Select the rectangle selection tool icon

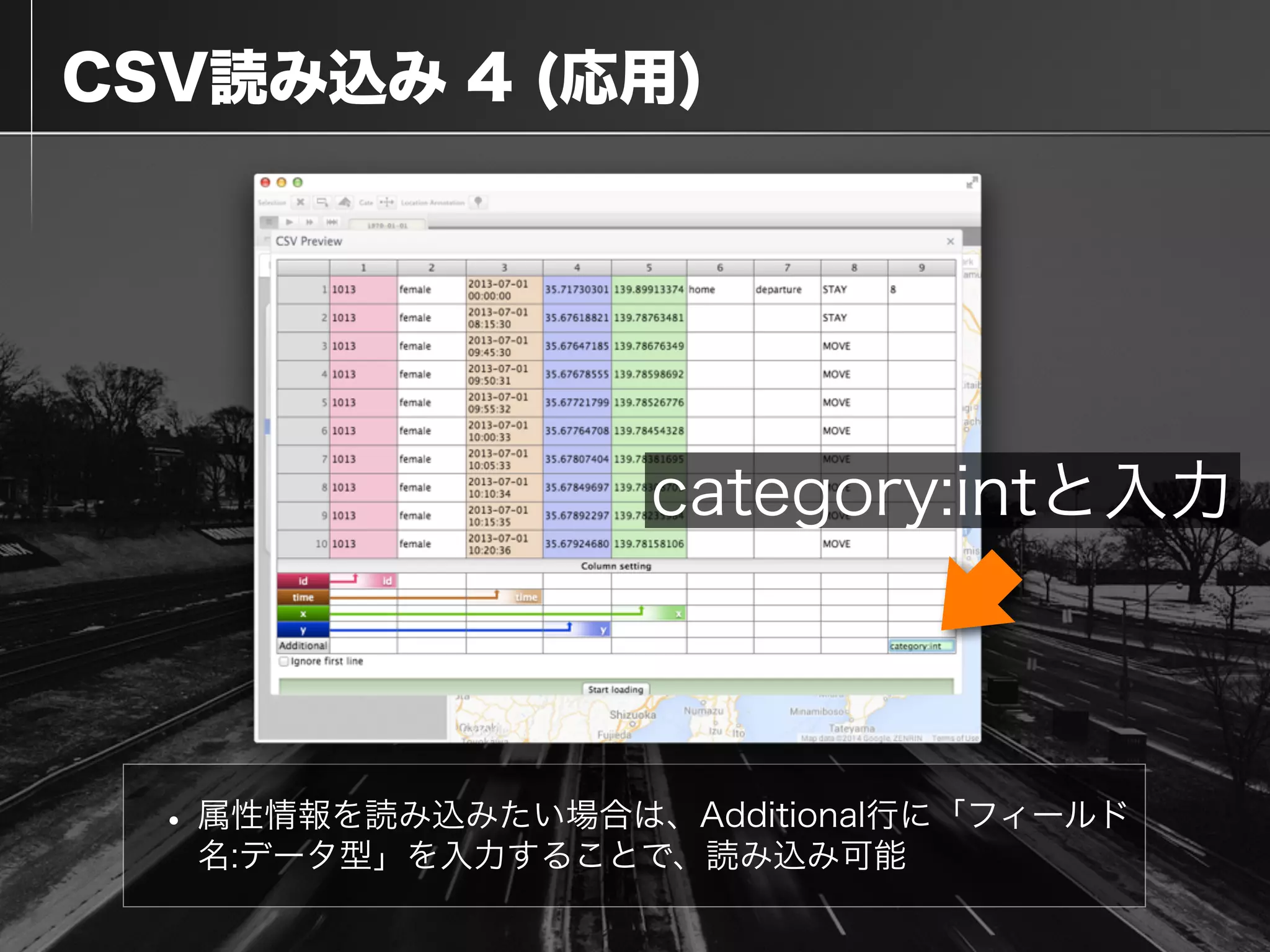click(322, 202)
